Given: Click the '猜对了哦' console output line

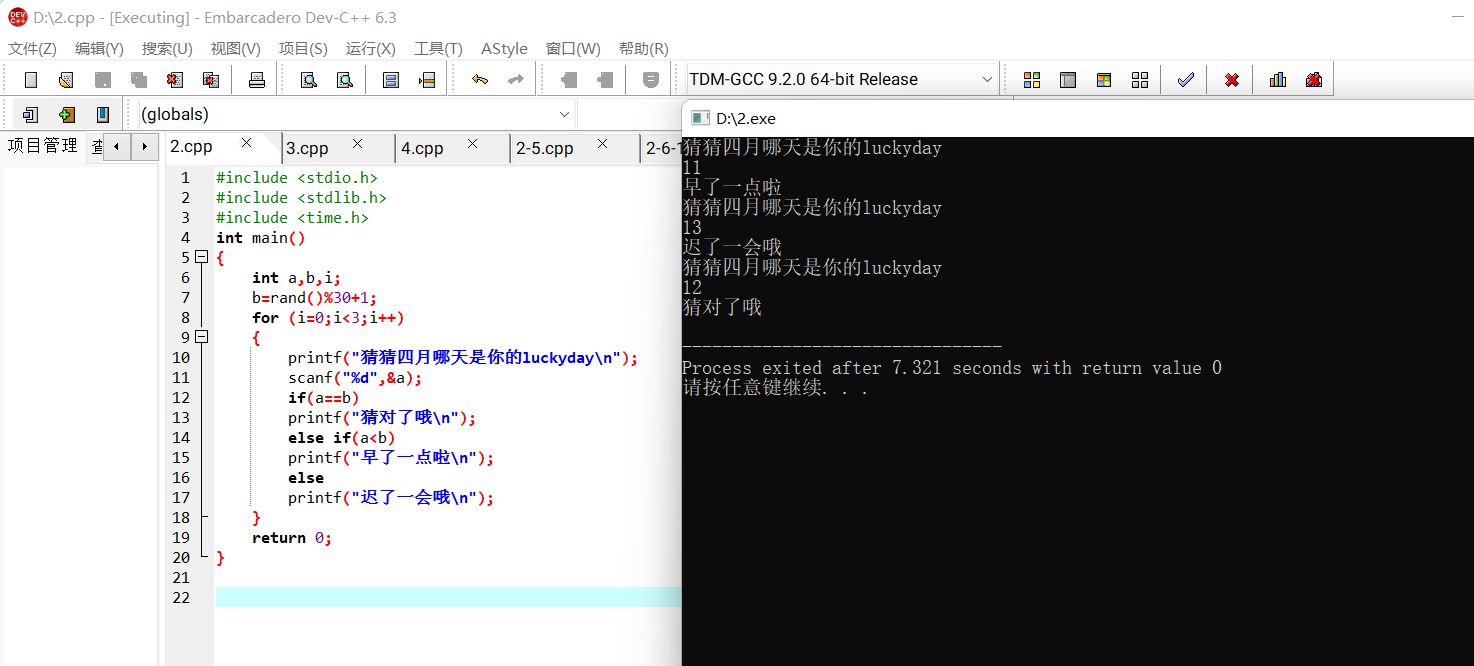Looking at the screenshot, I should coord(722,308).
